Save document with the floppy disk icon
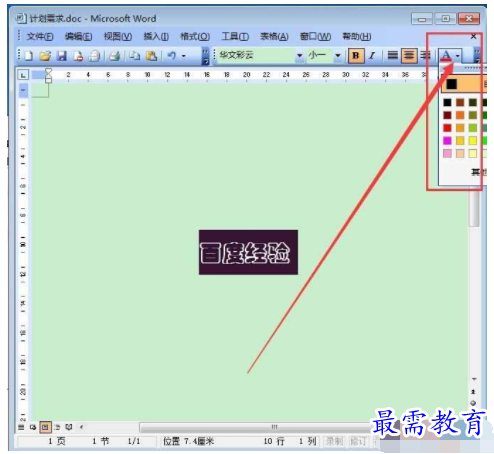This screenshot has height=454, width=494. (62, 56)
